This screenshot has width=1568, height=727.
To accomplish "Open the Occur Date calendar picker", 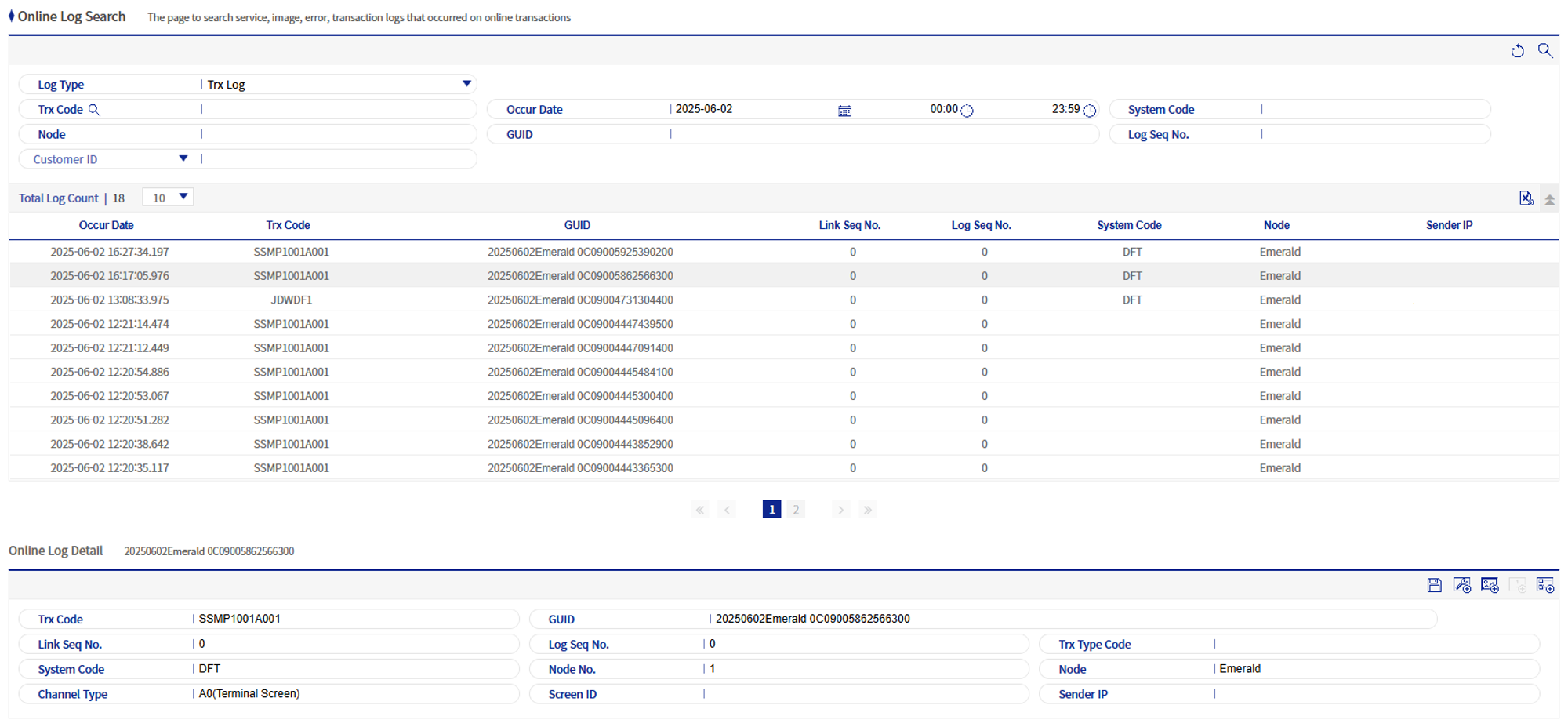I will point(844,110).
